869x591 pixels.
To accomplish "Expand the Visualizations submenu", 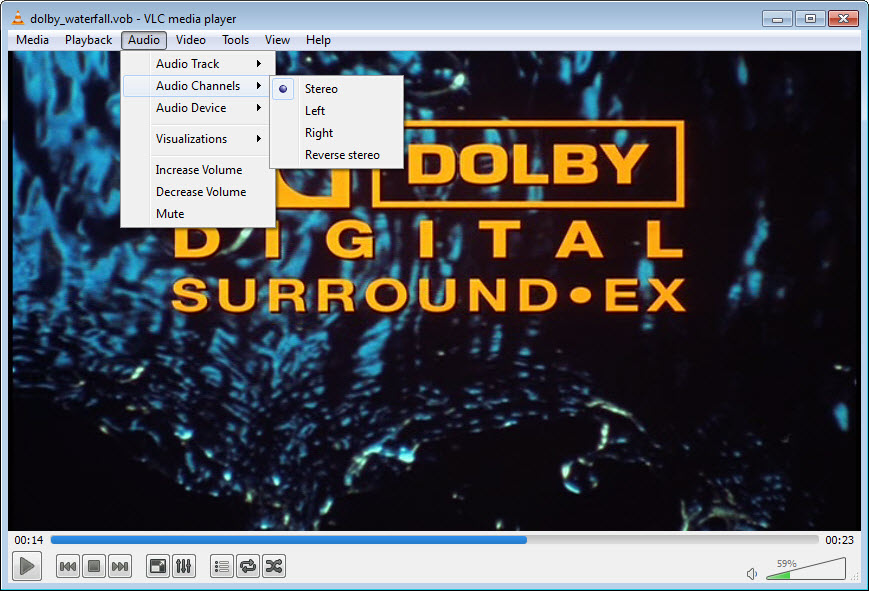I will pos(198,139).
